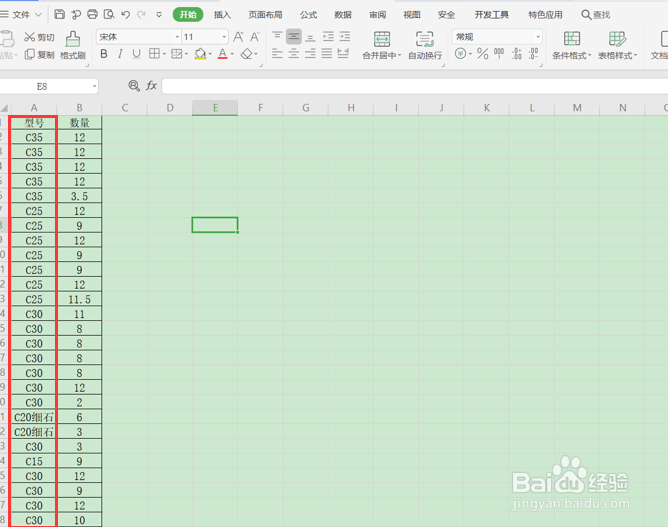Decrease decimal places

point(533,54)
